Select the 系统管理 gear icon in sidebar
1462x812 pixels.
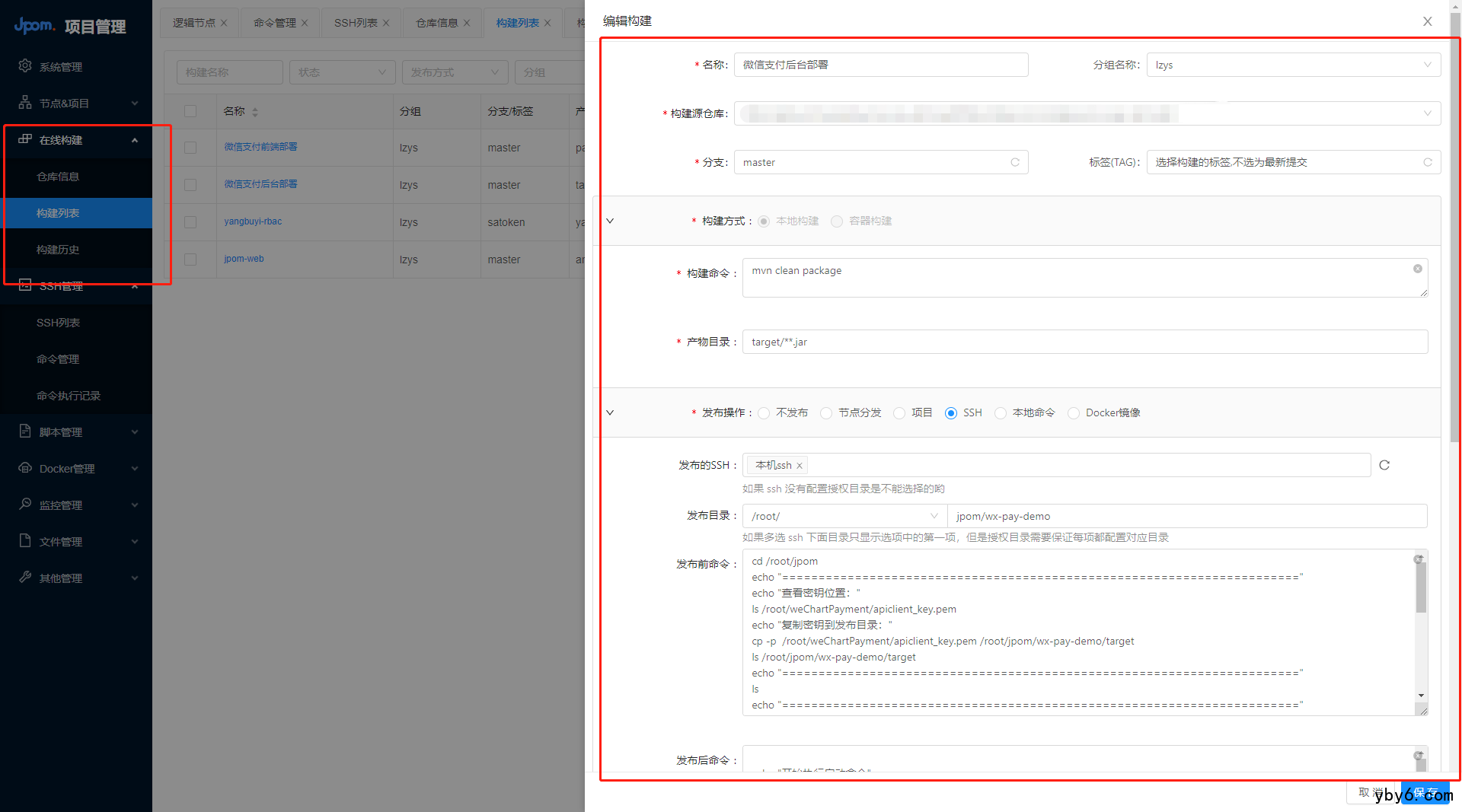point(25,66)
